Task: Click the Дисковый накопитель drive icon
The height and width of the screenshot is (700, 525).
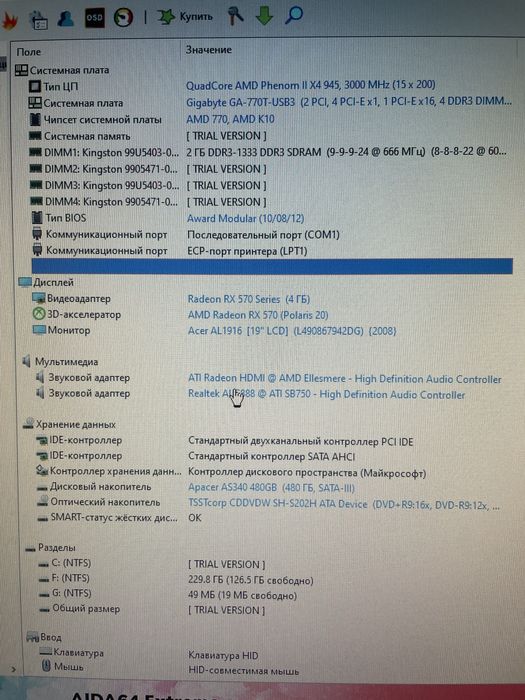Action: [42, 487]
